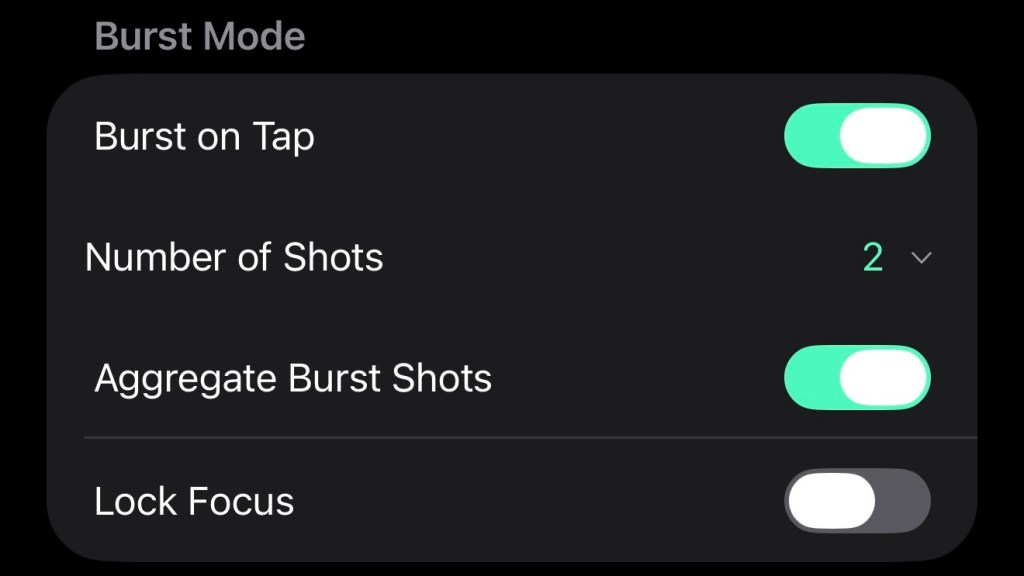Image resolution: width=1024 pixels, height=576 pixels.
Task: Tap the white knob on Lock Focus toggle
Action: 831,500
